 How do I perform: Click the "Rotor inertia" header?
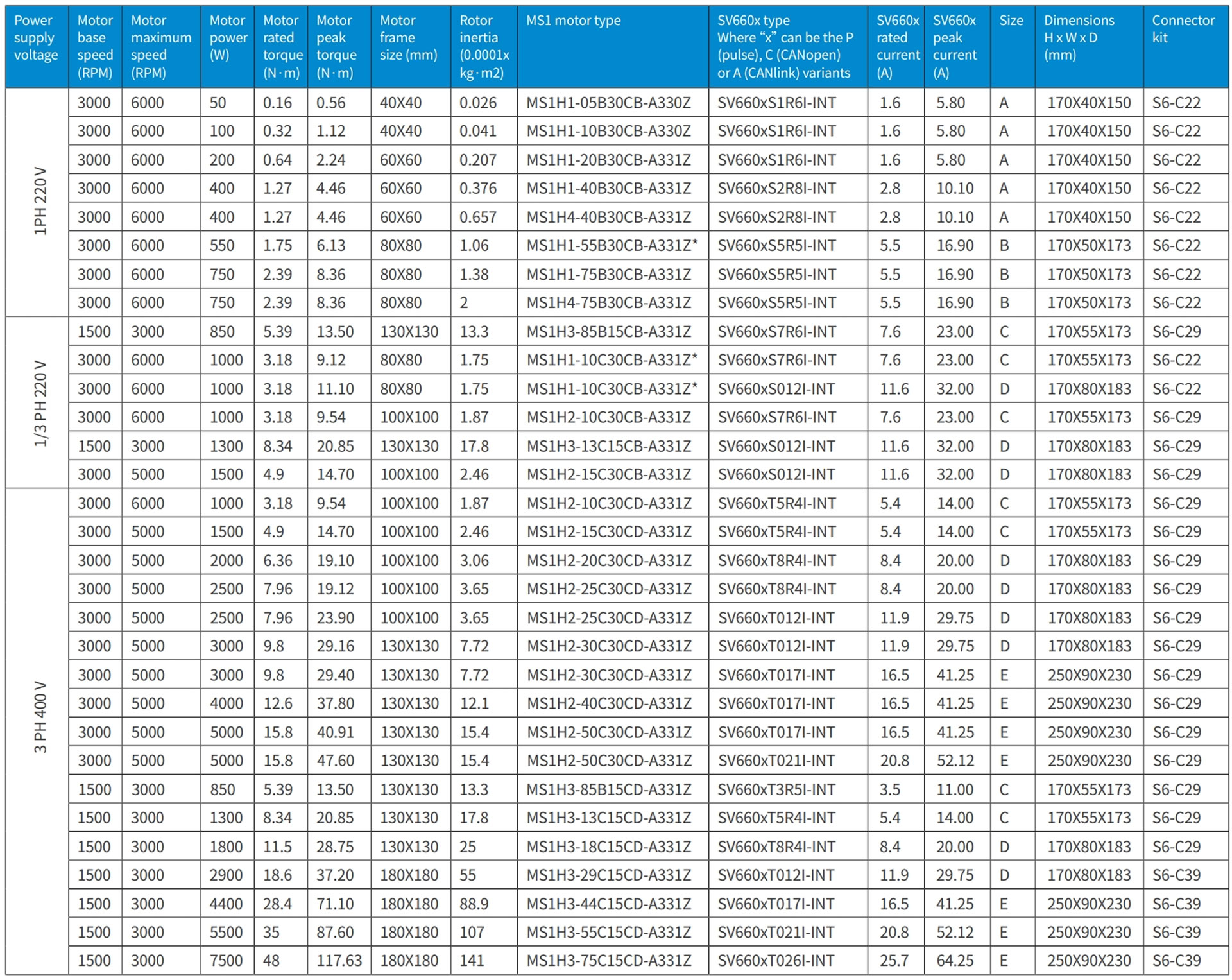pos(484,47)
